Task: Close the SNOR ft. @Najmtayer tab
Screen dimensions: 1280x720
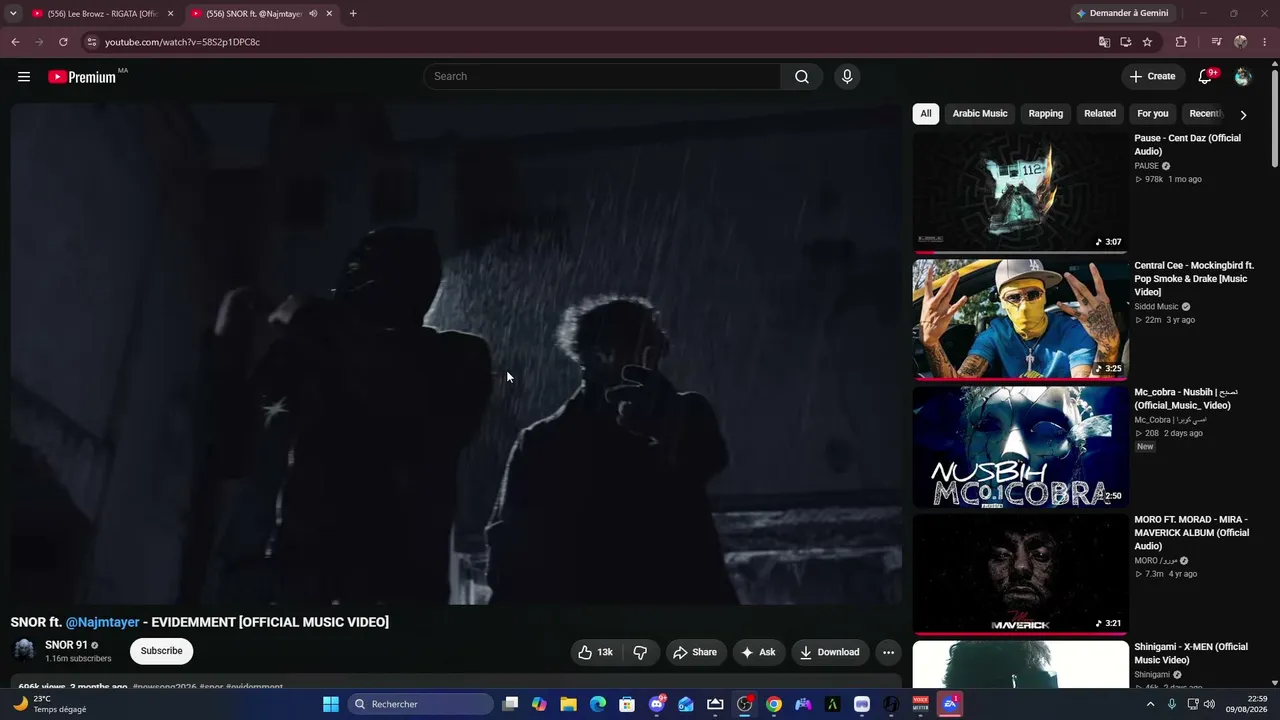Action: click(329, 14)
